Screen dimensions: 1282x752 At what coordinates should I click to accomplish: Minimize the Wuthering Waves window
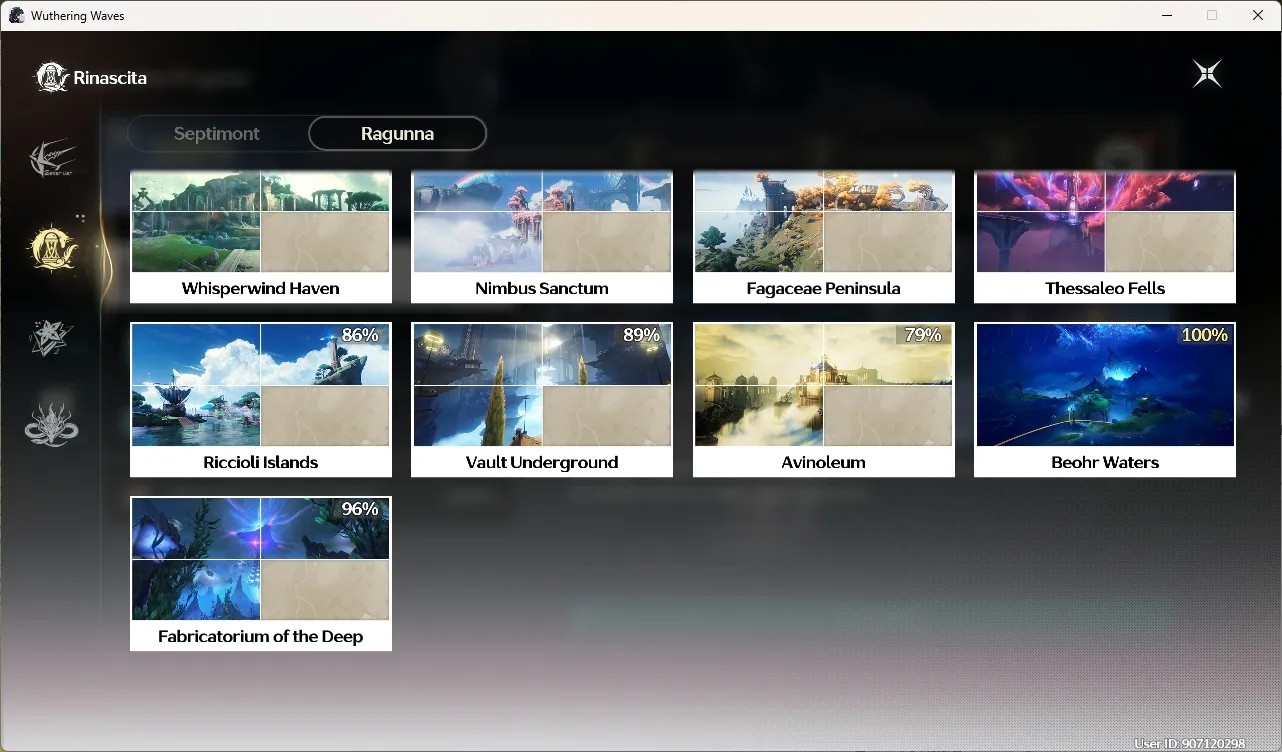click(1167, 15)
